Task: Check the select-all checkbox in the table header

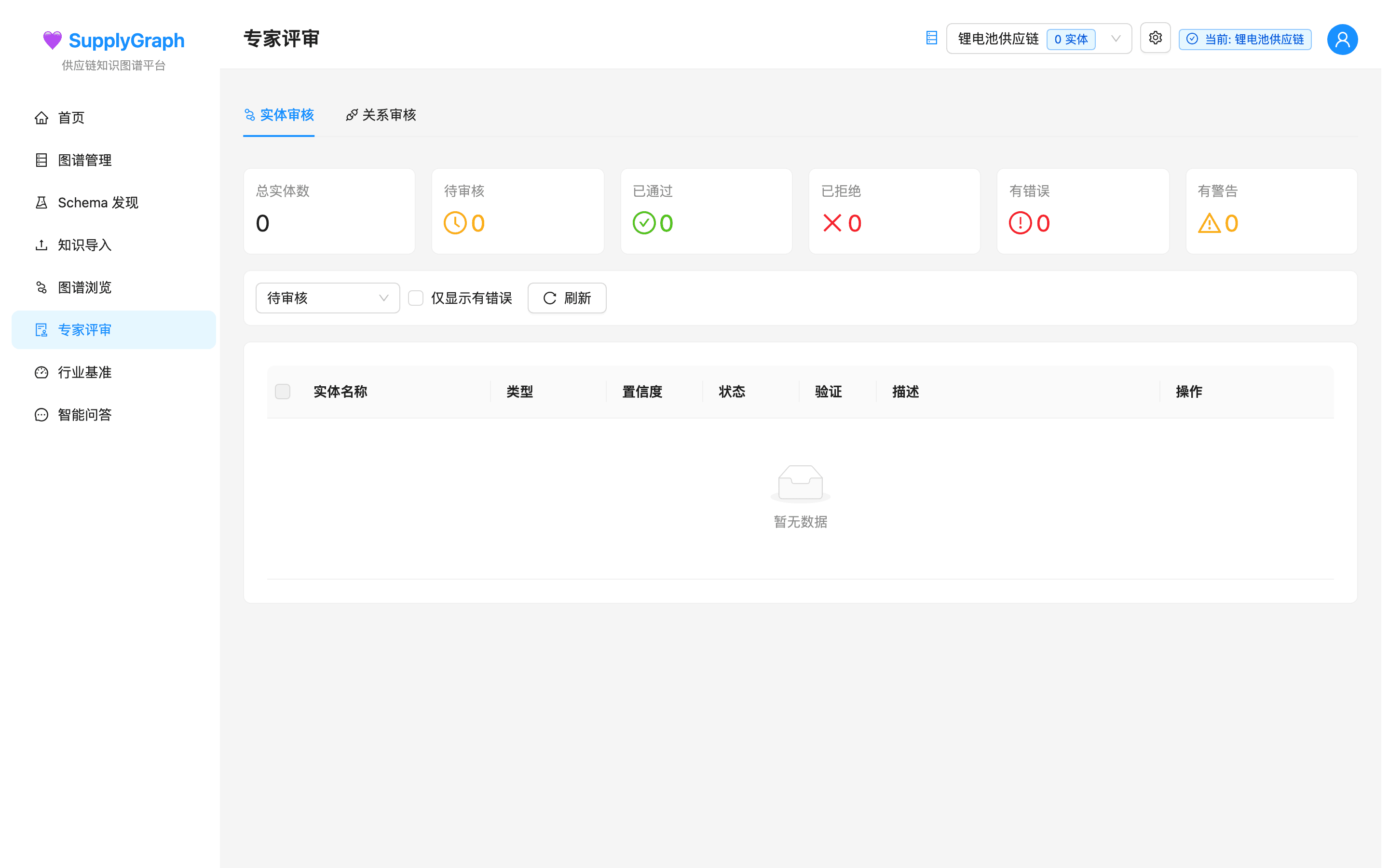Action: click(283, 391)
